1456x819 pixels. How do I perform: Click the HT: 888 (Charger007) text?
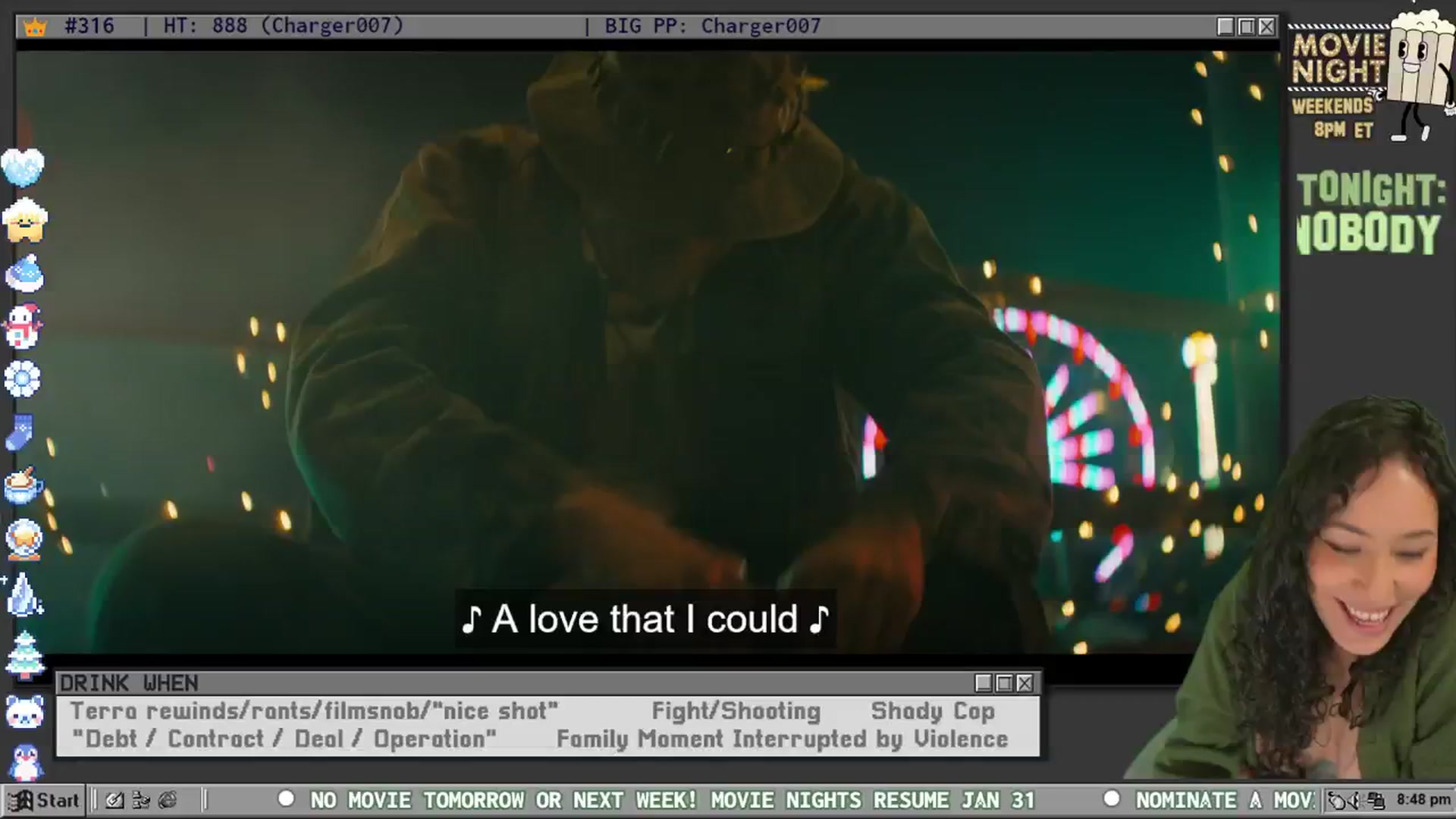(x=284, y=26)
